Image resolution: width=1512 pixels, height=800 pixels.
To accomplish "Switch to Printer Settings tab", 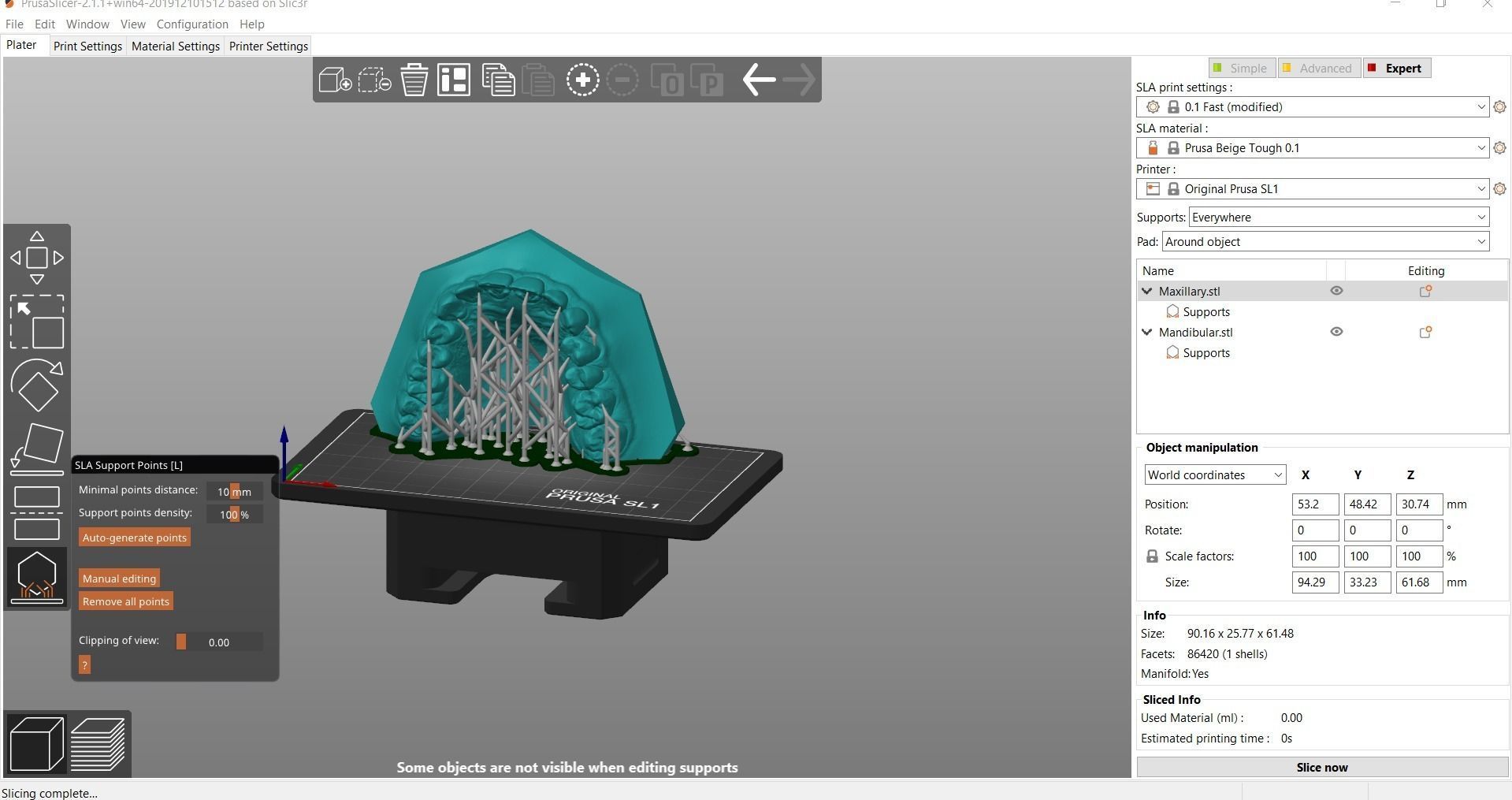I will click(269, 47).
